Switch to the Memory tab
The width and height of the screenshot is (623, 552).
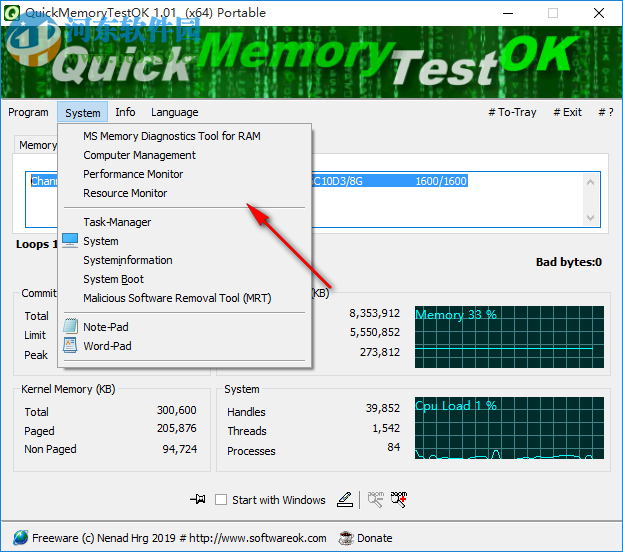[x=37, y=145]
